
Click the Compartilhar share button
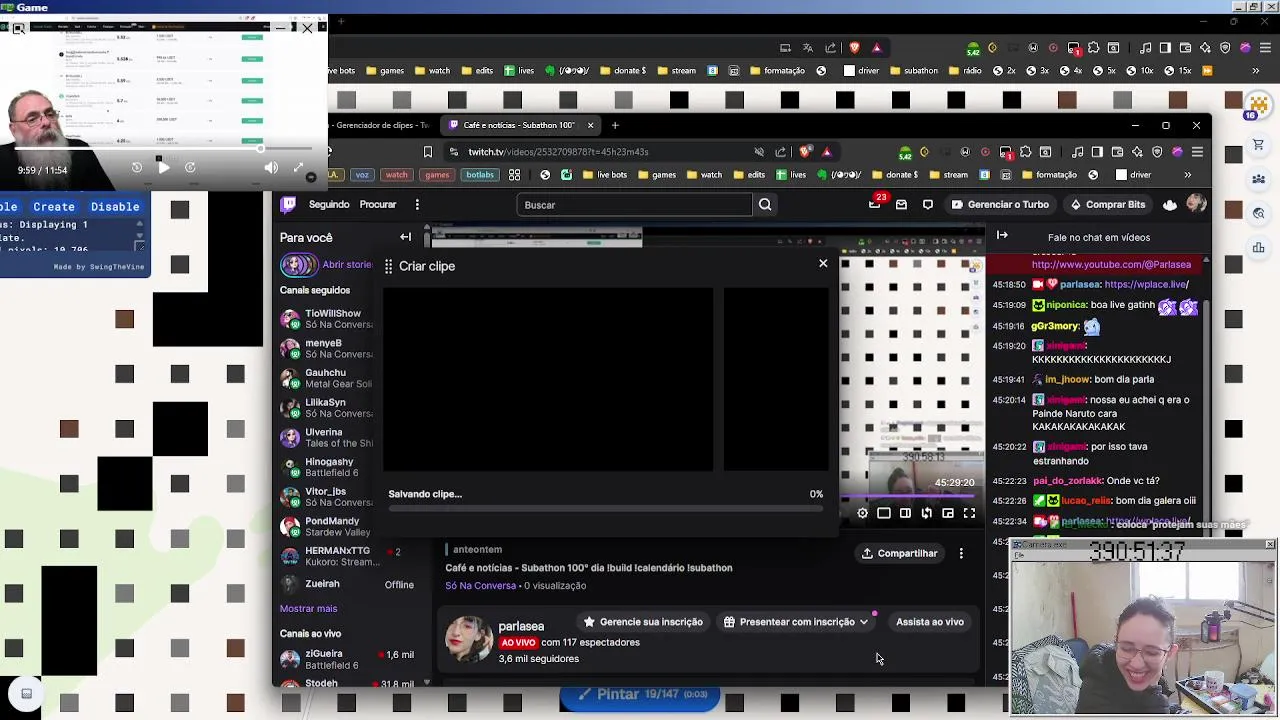click(x=899, y=553)
